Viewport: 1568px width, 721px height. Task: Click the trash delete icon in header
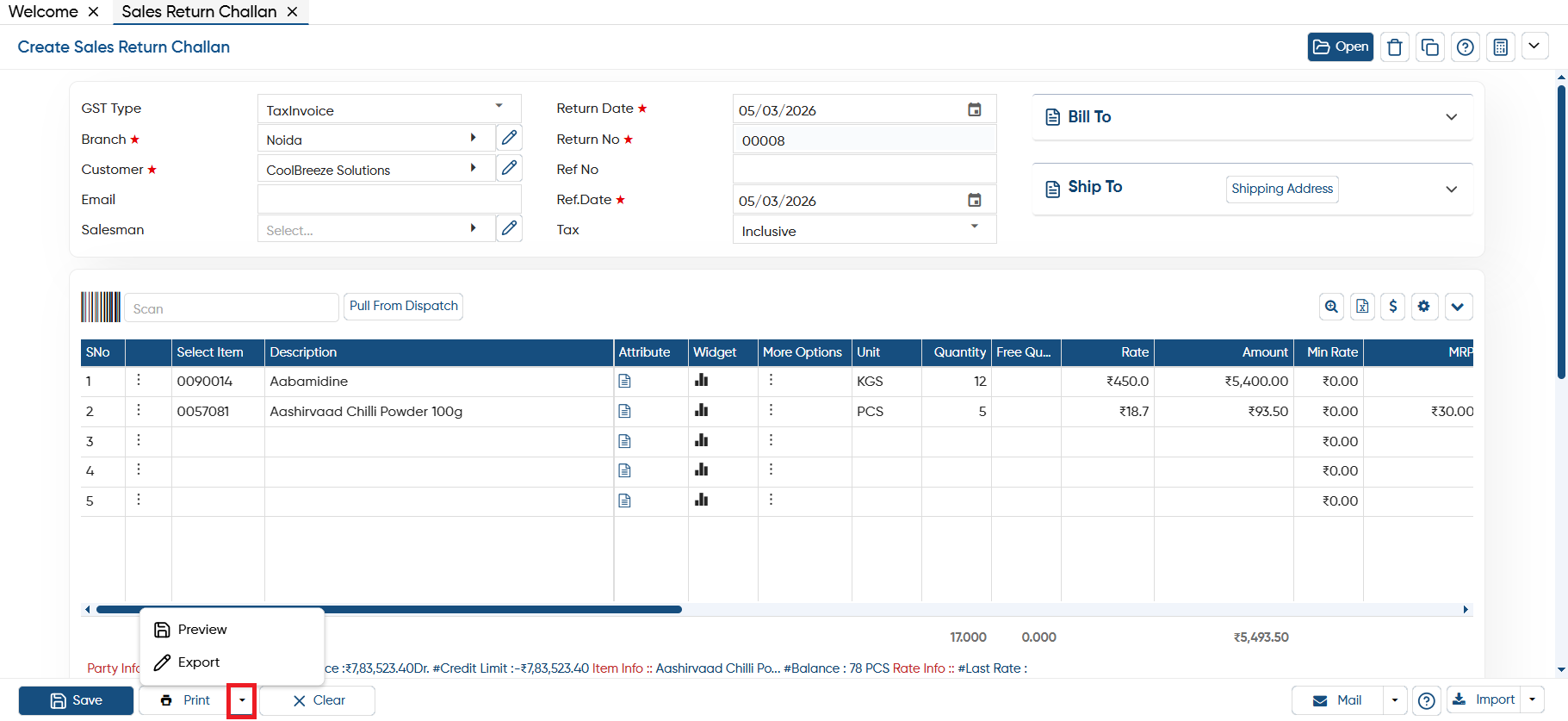tap(1395, 47)
